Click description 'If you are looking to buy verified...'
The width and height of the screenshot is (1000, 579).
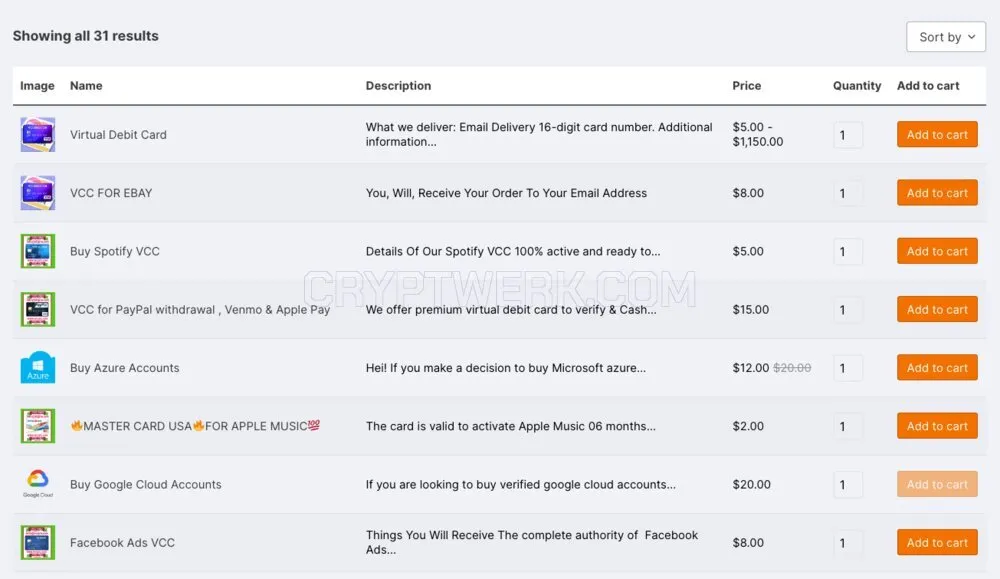pos(520,485)
